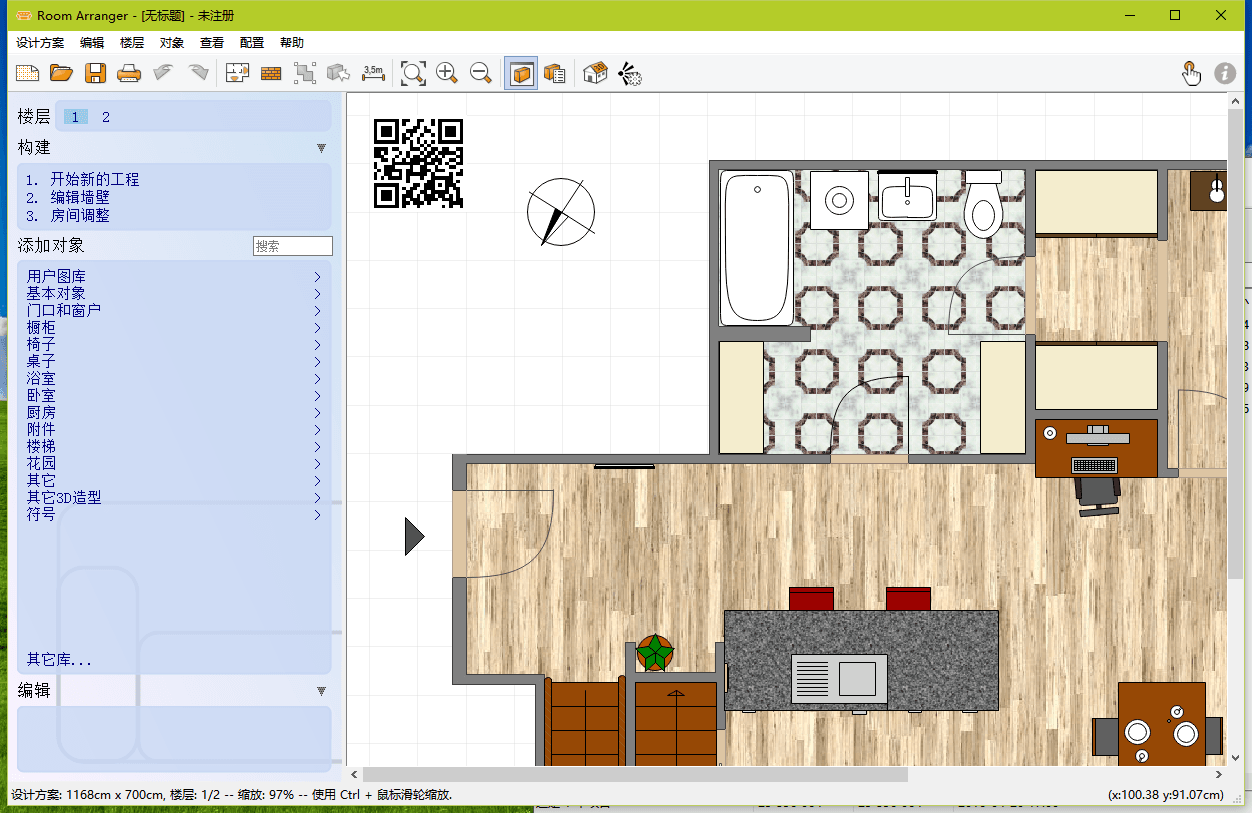Toggle the highlighted object box view button
The height and width of the screenshot is (813, 1252).
[520, 73]
